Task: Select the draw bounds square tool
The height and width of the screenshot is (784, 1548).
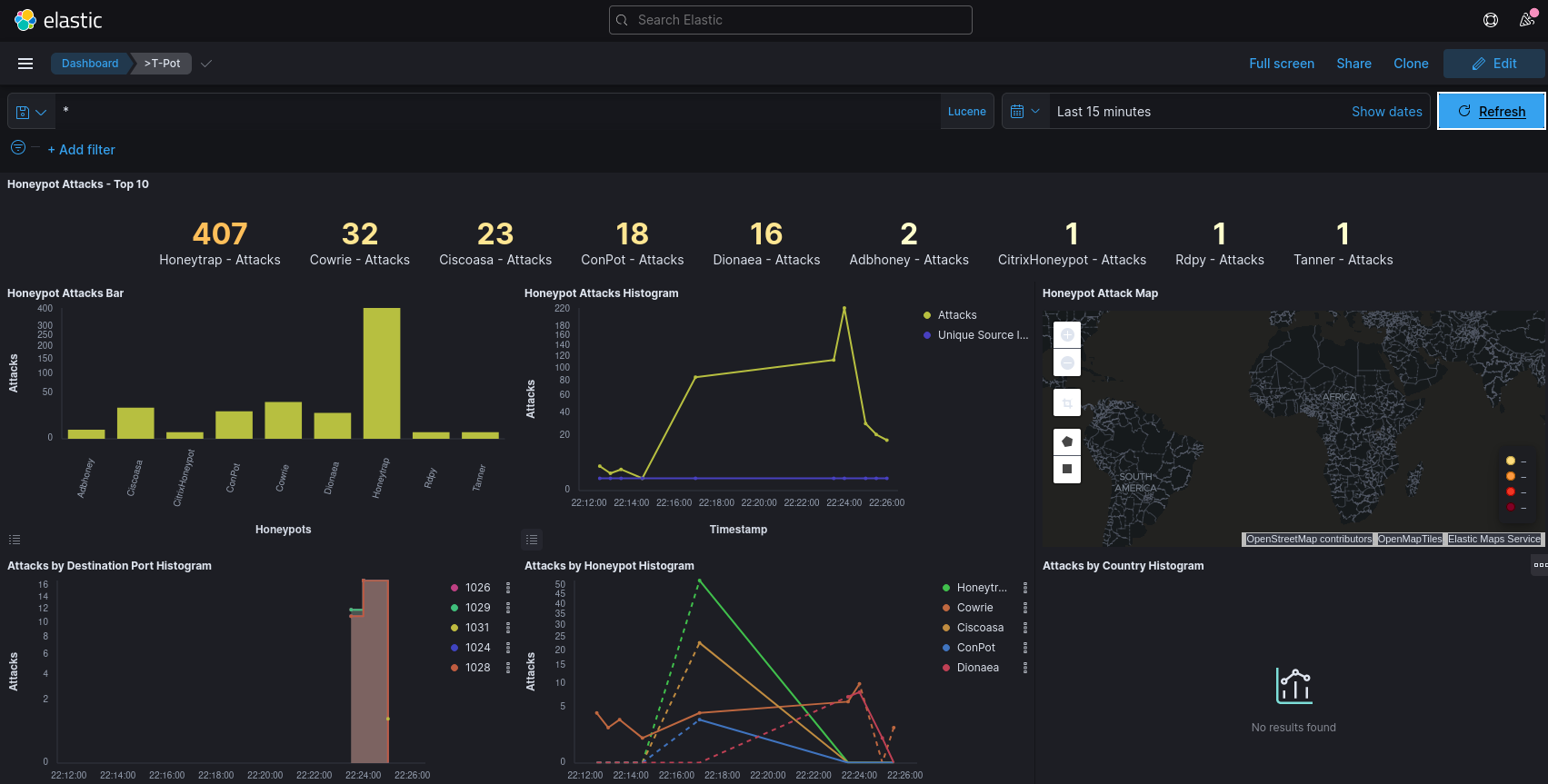Action: click(x=1067, y=470)
